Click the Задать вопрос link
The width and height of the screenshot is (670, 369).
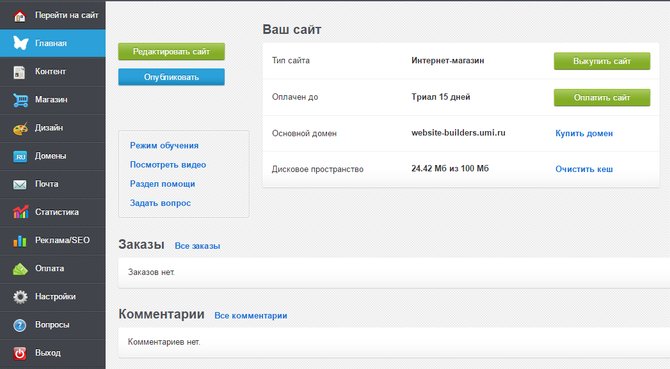(x=160, y=203)
